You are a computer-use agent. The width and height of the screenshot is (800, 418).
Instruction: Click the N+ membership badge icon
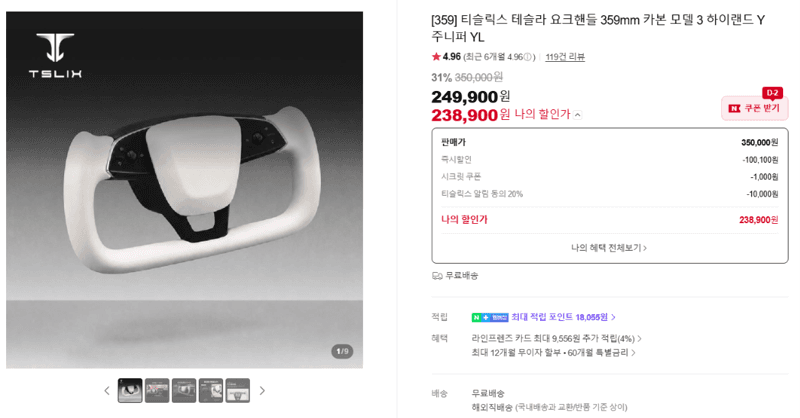[490, 317]
